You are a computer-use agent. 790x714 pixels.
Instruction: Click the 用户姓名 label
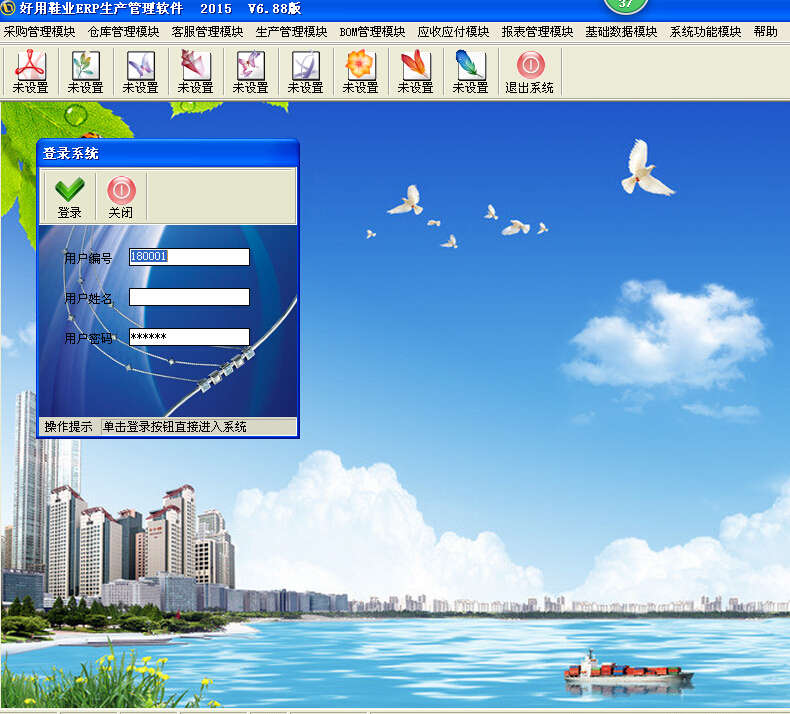click(x=88, y=299)
